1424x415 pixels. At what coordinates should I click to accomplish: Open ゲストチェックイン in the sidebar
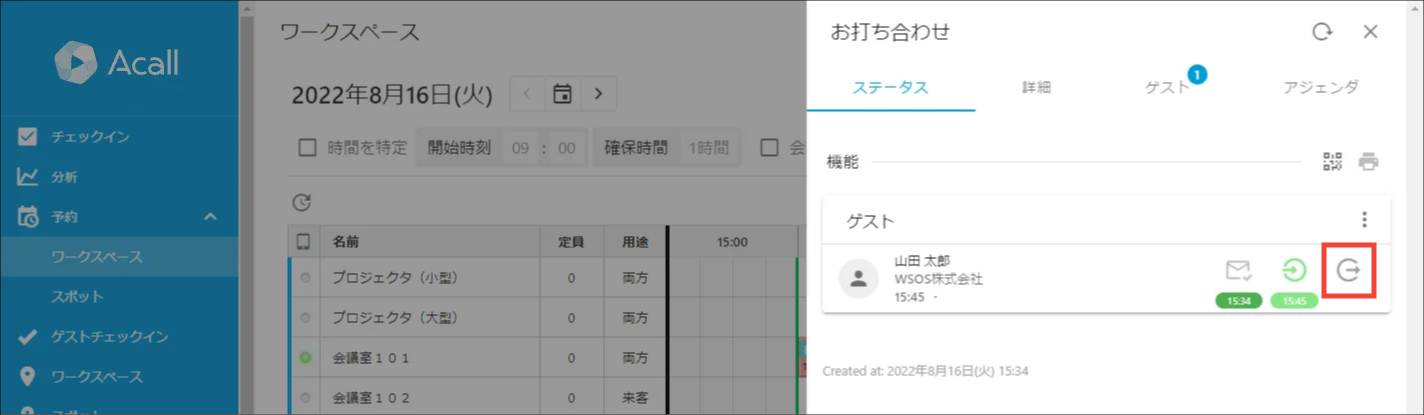point(119,337)
